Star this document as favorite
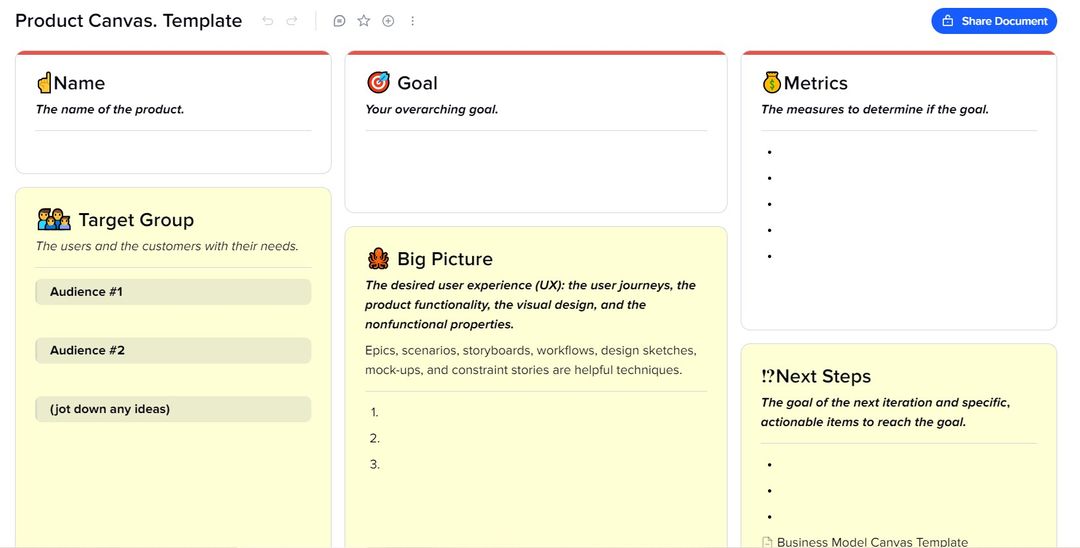The height and width of the screenshot is (548, 1080). click(364, 21)
